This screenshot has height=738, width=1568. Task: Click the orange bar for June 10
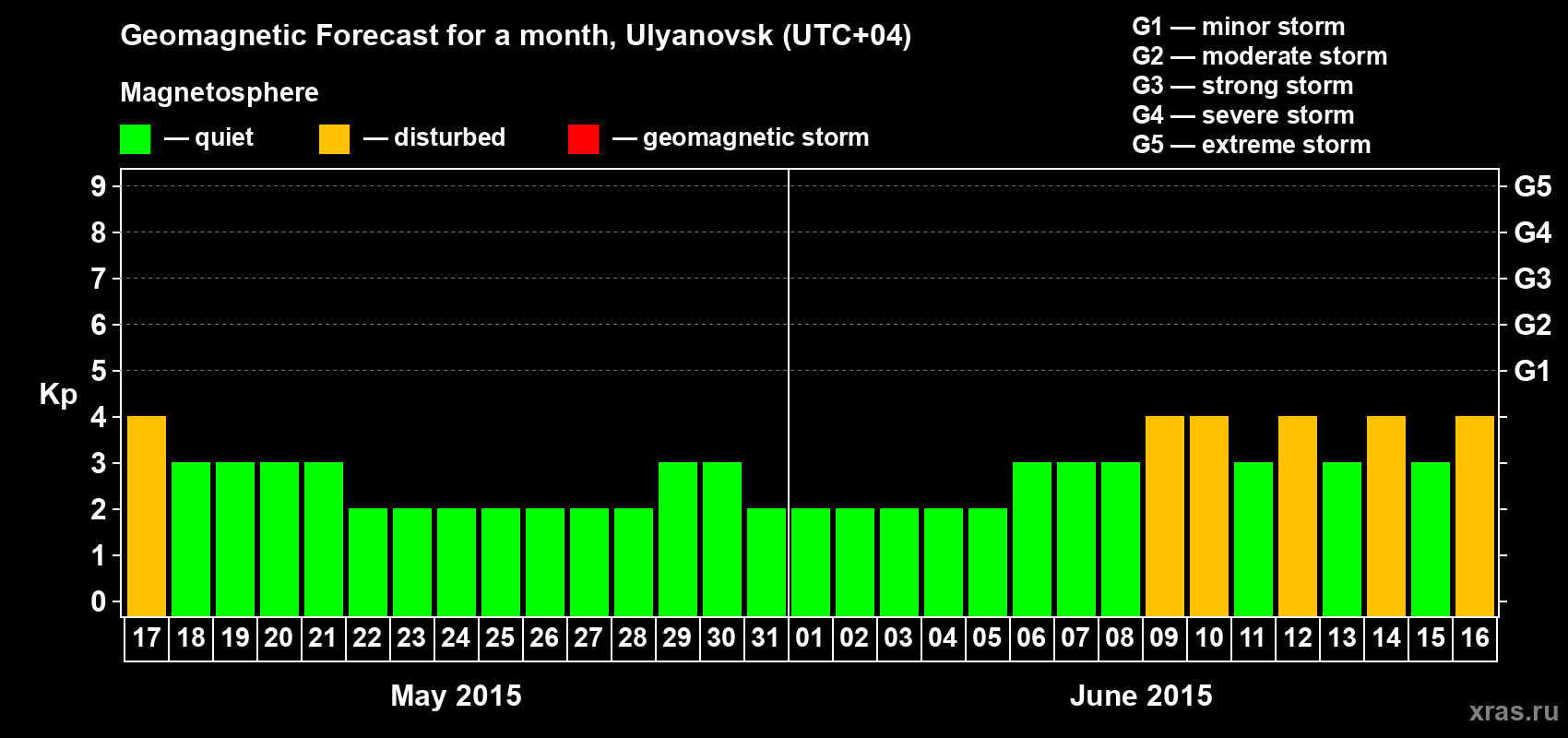[x=1209, y=516]
